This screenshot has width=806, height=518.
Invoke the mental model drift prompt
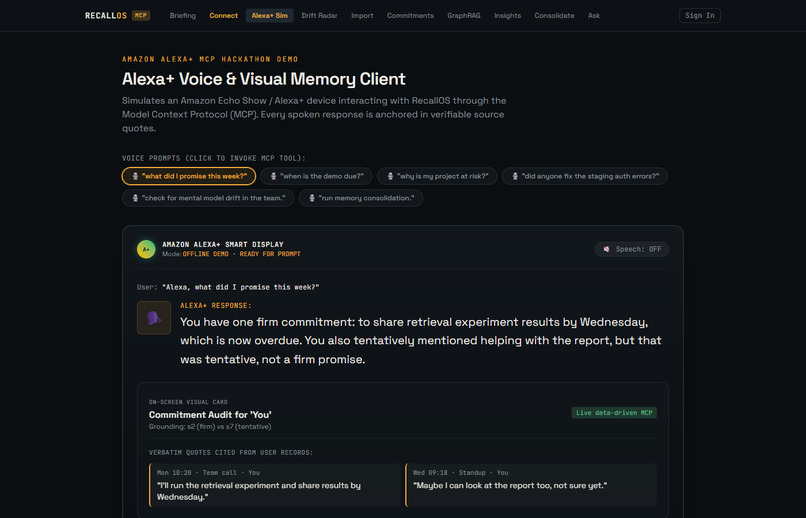pyautogui.click(x=208, y=198)
